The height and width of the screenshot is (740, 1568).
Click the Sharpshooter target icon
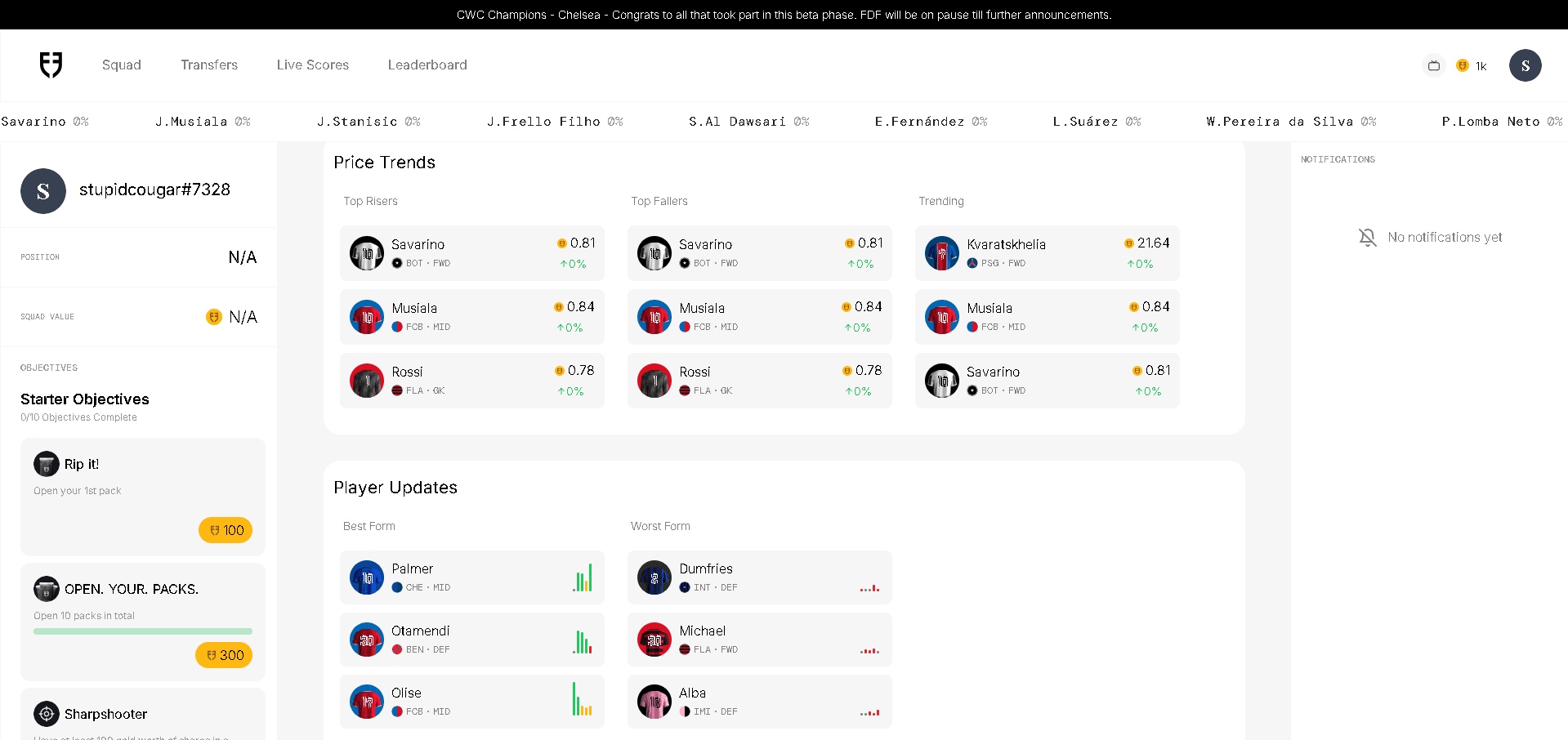tap(47, 714)
